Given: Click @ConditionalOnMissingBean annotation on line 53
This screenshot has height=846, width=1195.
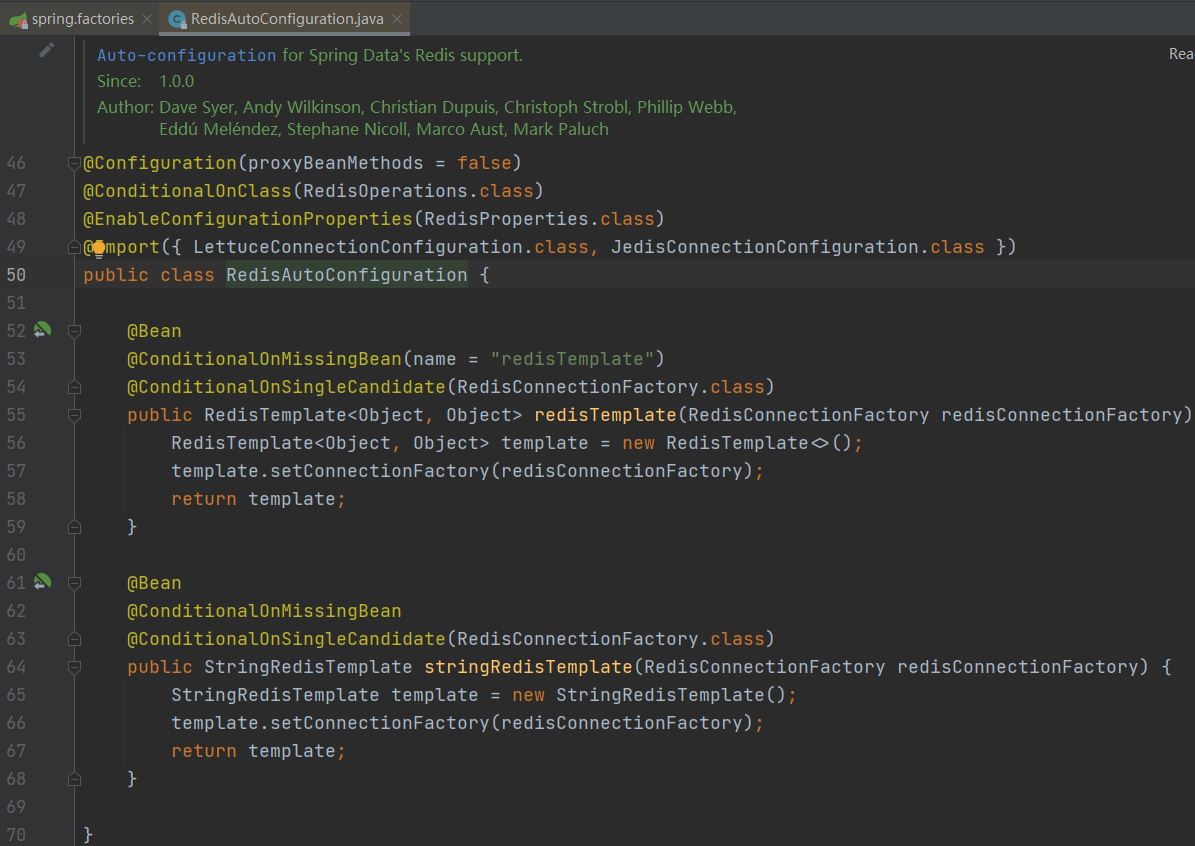Looking at the screenshot, I should (264, 359).
